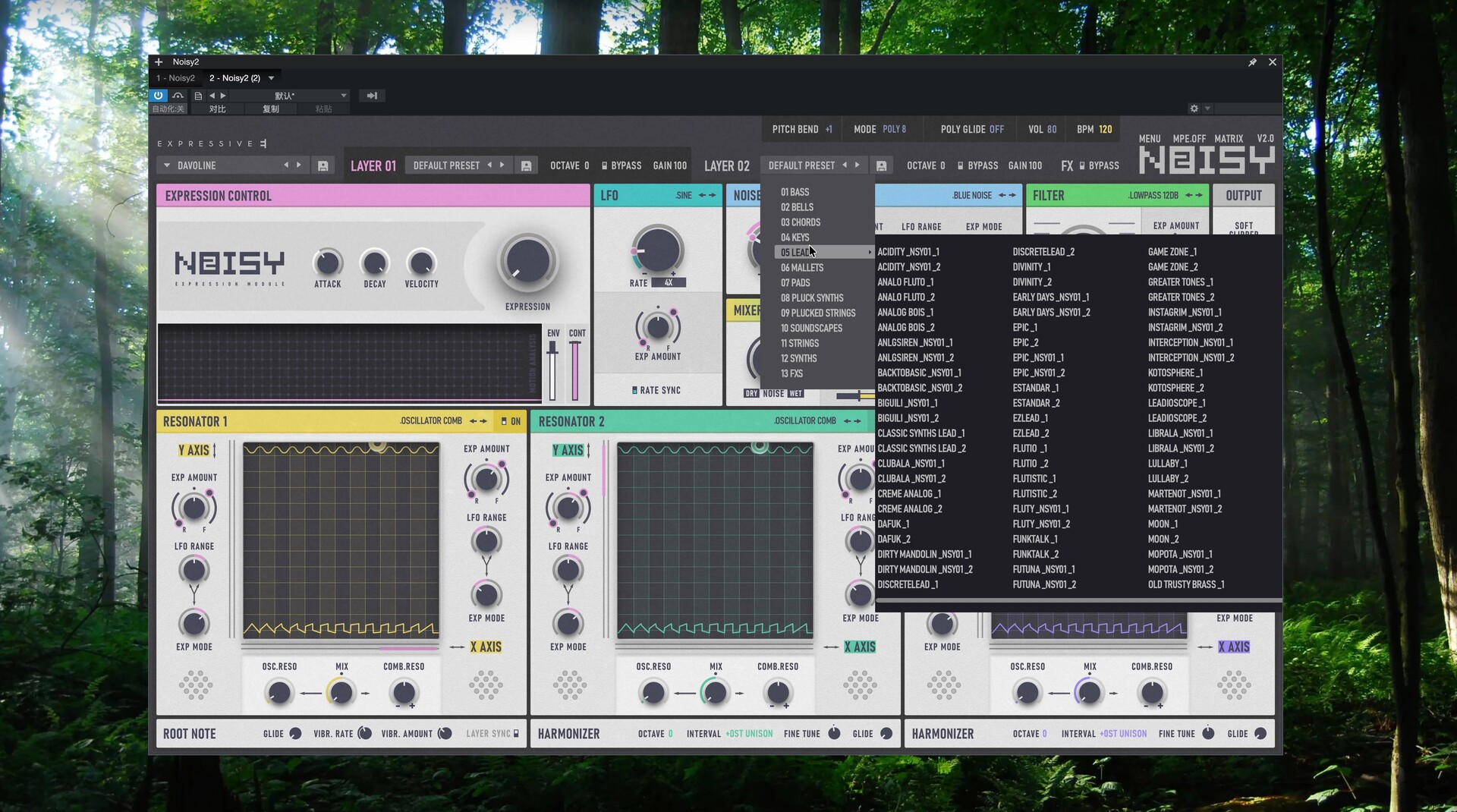
Task: Turn off the Resonator 1 ON switch
Action: point(504,421)
